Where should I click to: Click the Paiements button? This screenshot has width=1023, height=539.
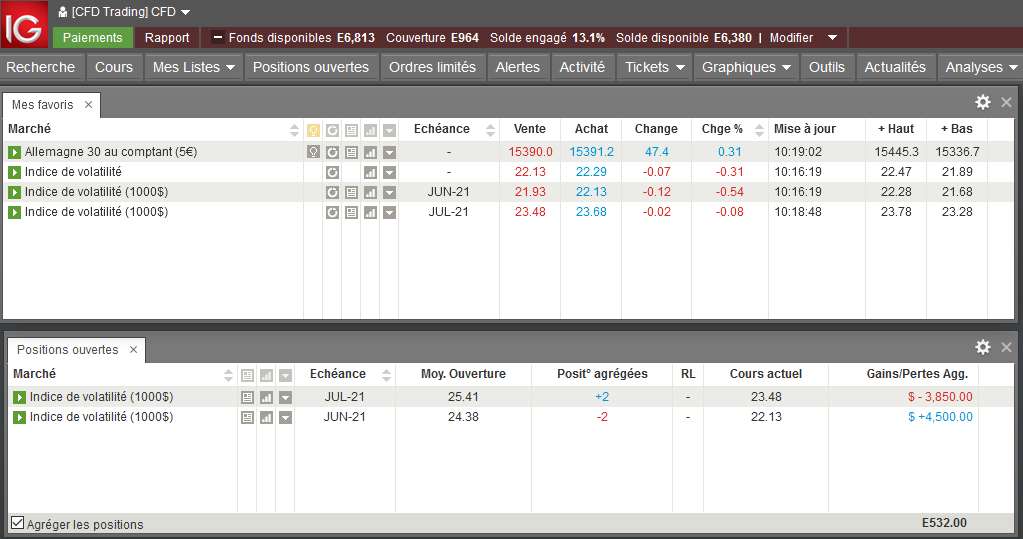tap(93, 37)
